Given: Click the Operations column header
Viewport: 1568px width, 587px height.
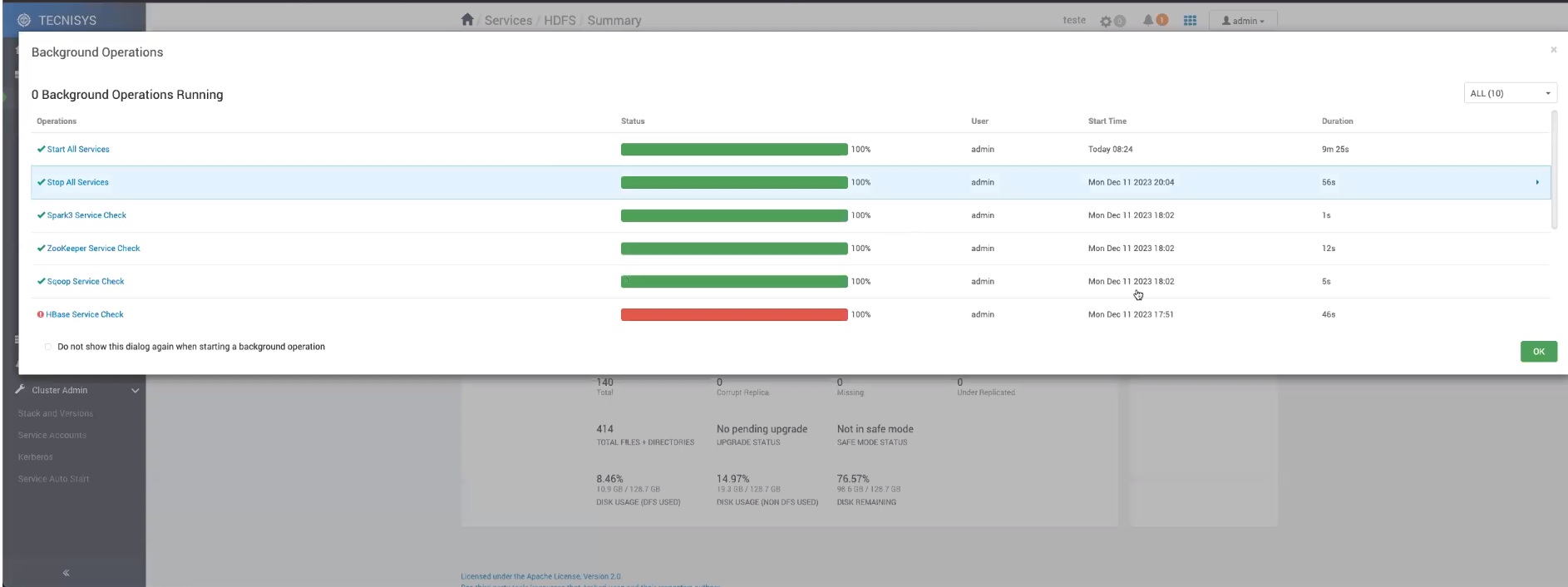Looking at the screenshot, I should coord(57,121).
